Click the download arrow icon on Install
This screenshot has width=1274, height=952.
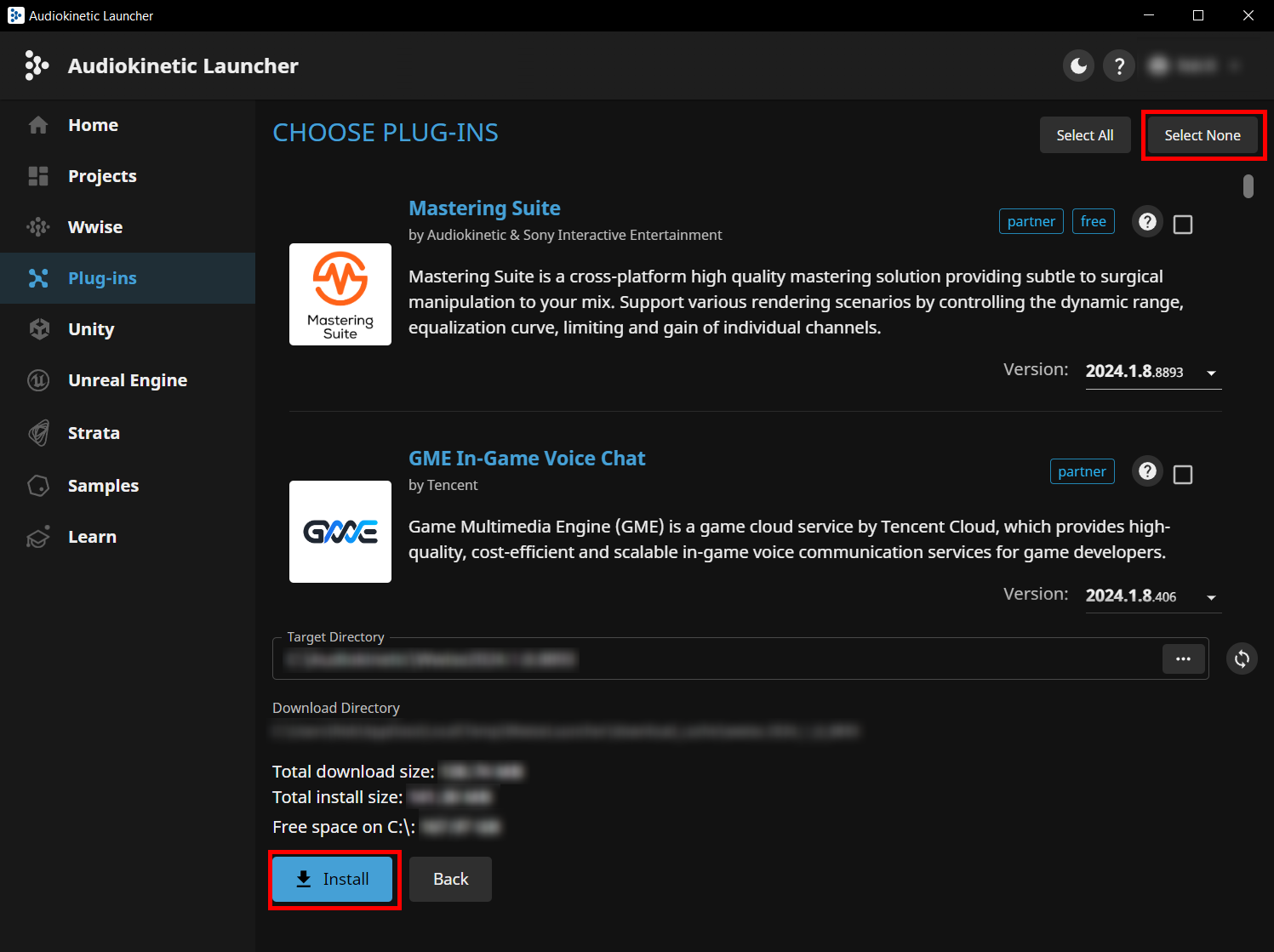(304, 879)
